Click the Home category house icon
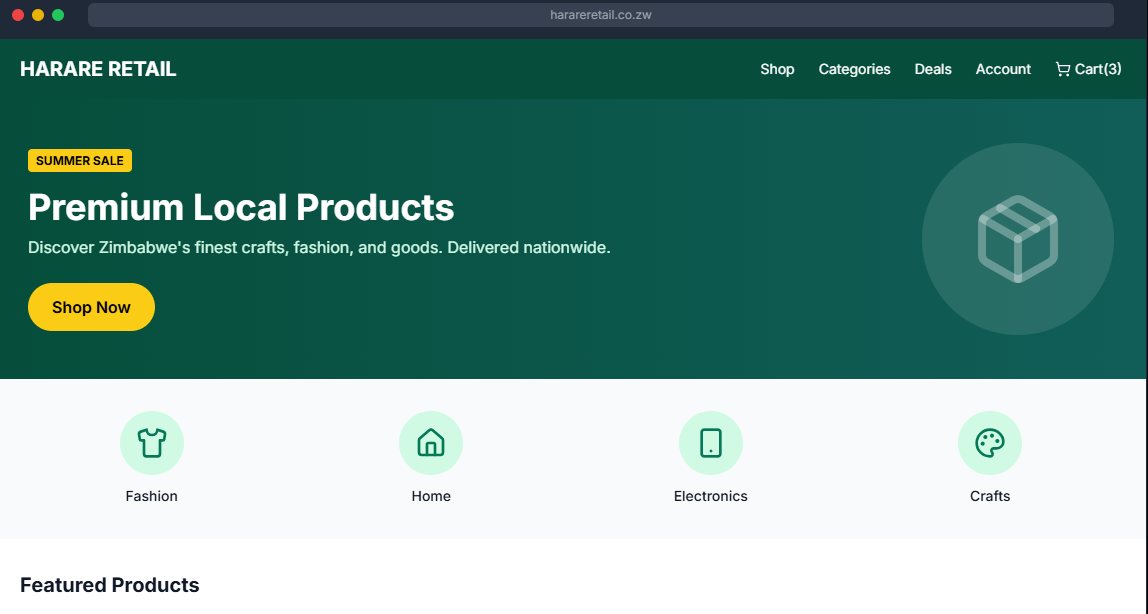 coord(431,442)
